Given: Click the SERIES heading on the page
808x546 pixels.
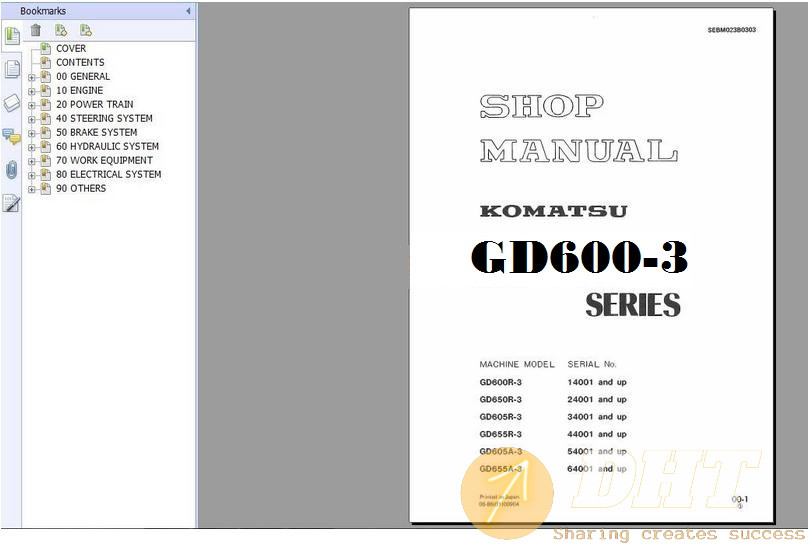Looking at the screenshot, I should point(633,304).
